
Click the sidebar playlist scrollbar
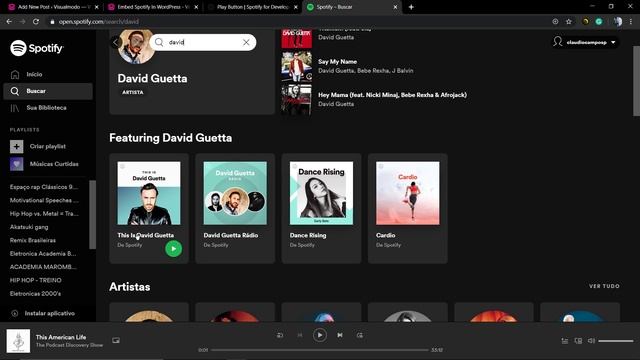pos(93,215)
